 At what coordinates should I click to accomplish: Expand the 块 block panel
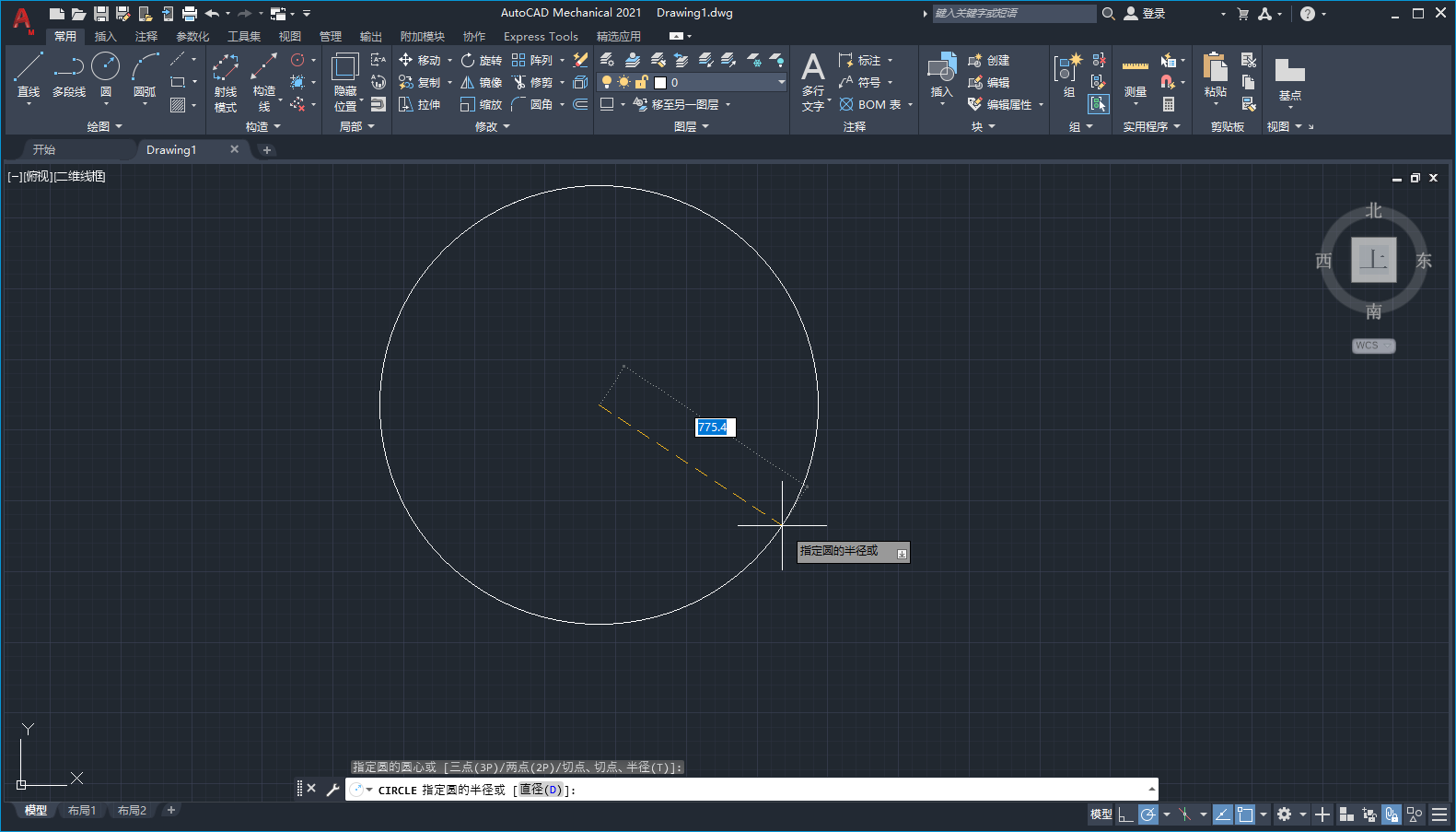984,126
